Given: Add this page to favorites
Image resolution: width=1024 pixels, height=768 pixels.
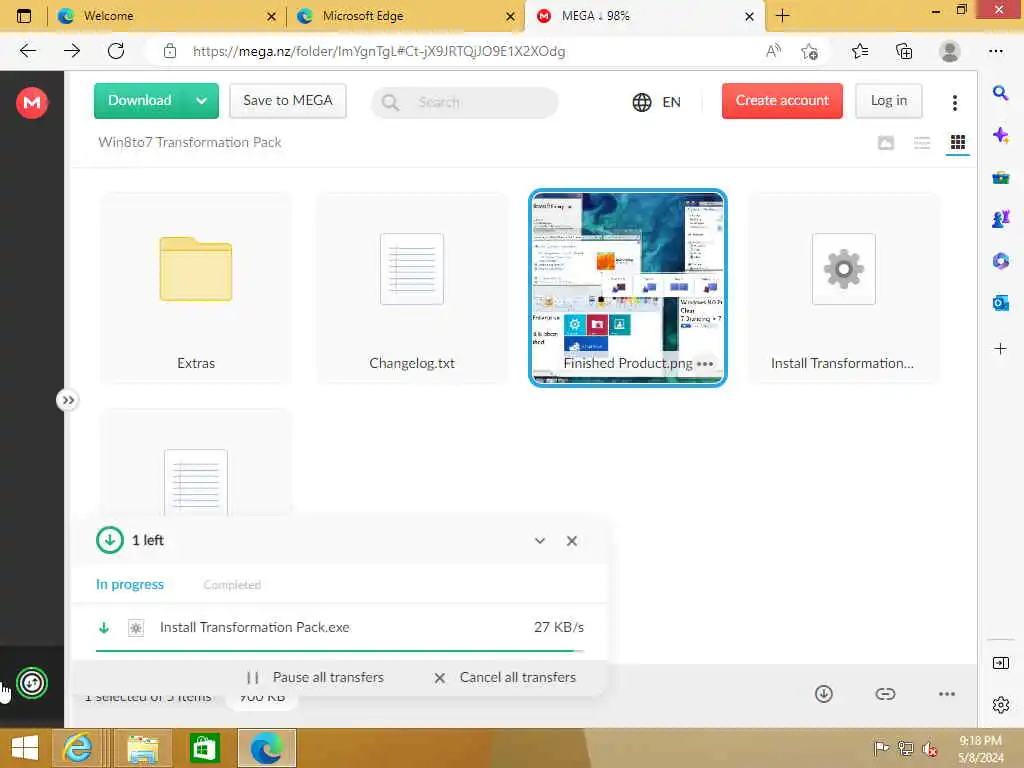Looking at the screenshot, I should (810, 52).
